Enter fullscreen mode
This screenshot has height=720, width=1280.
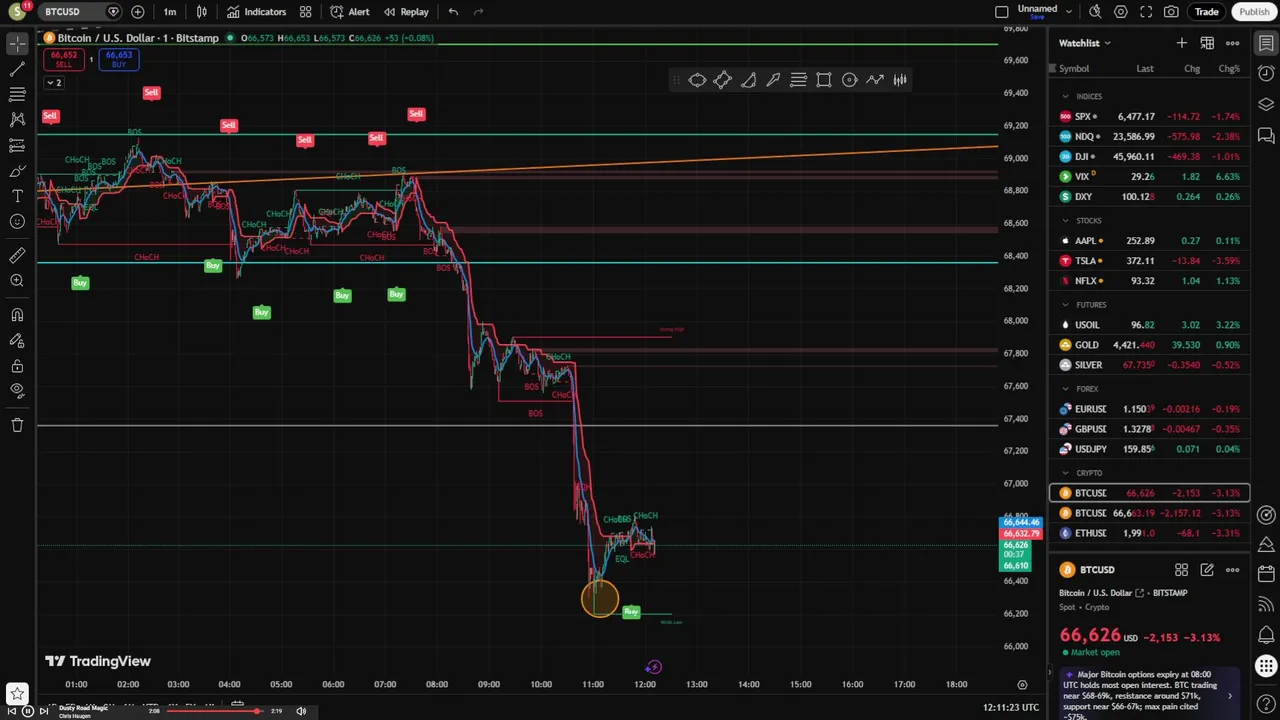click(x=1146, y=12)
